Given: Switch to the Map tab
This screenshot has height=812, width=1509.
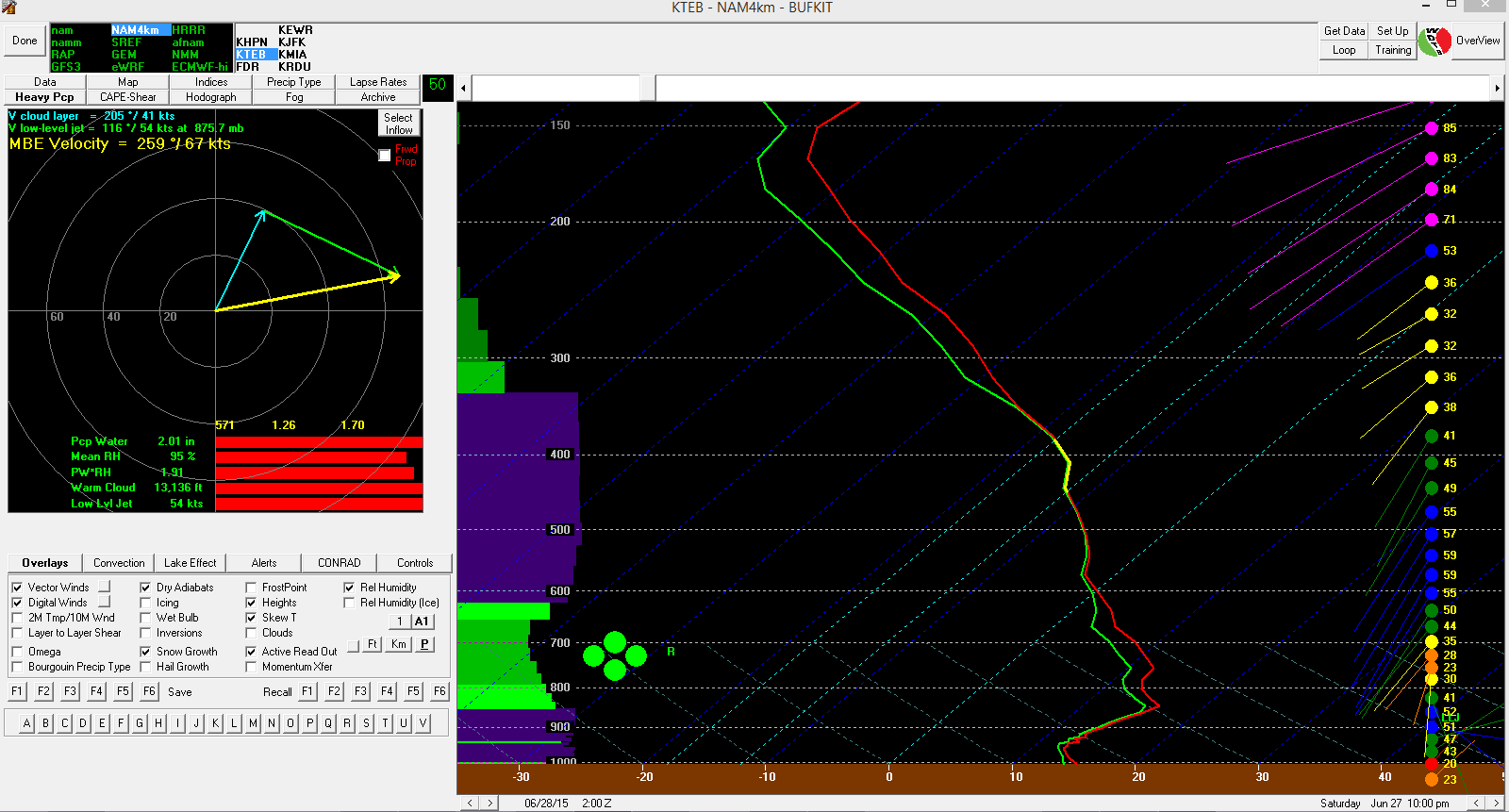Looking at the screenshot, I should point(128,82).
